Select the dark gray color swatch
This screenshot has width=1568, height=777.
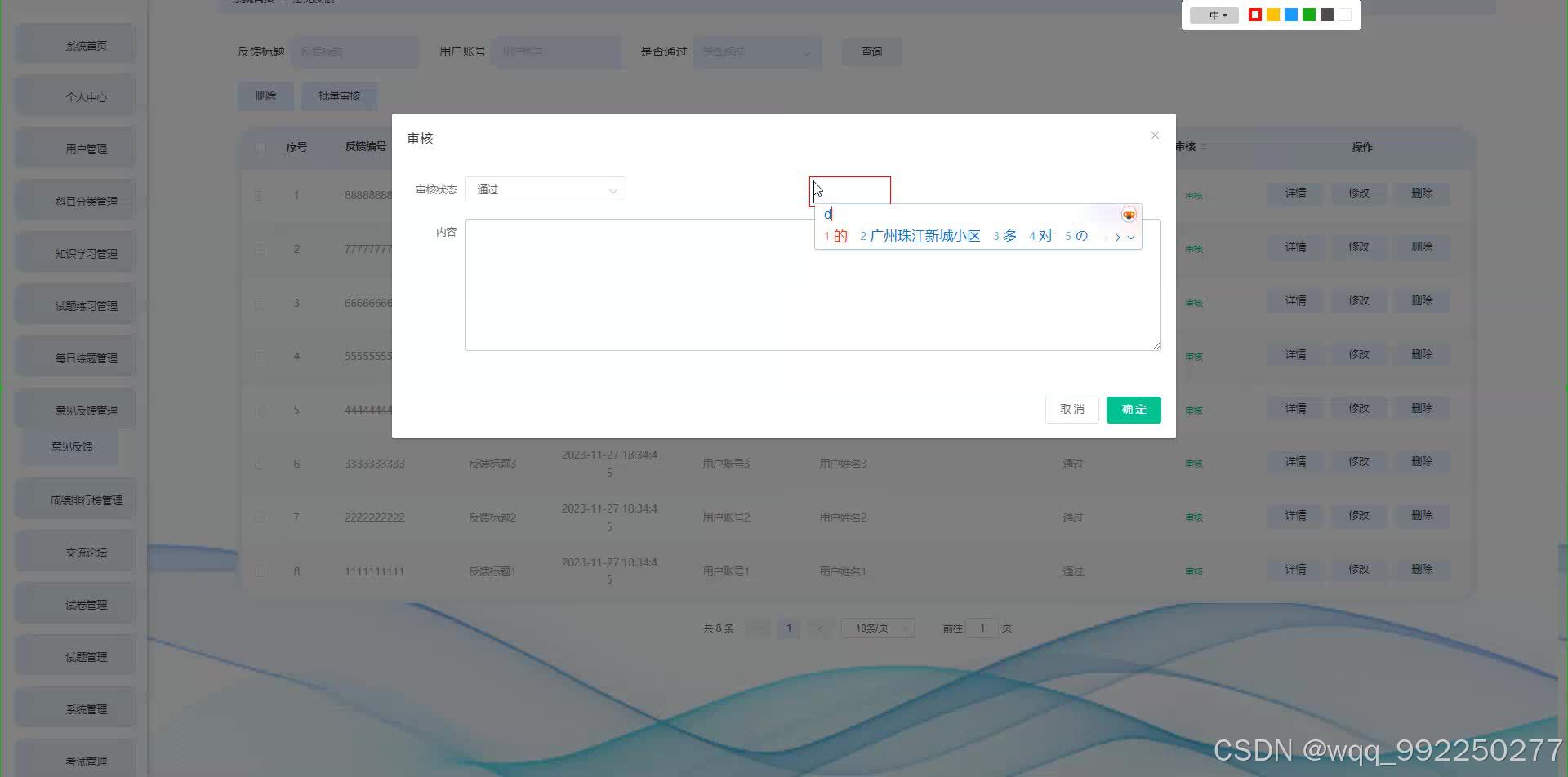point(1327,15)
